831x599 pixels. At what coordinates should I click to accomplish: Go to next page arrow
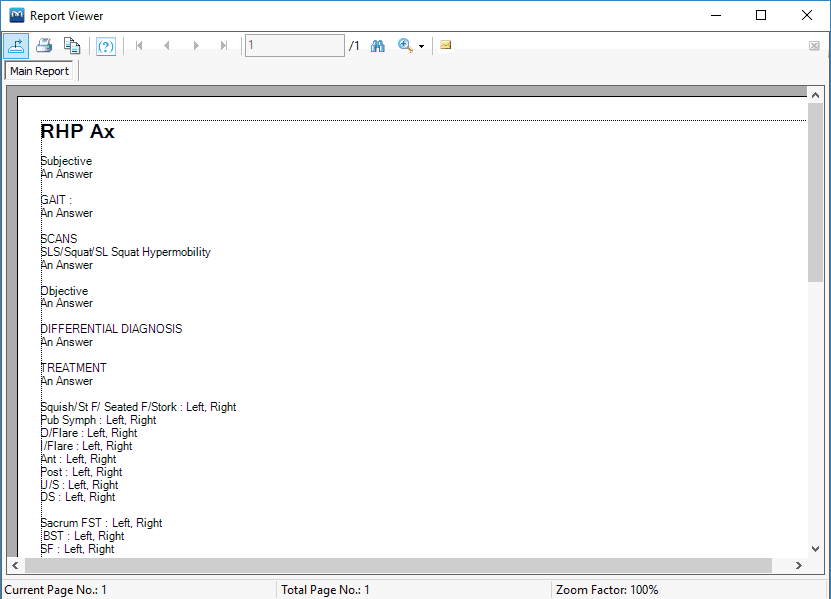(x=196, y=46)
